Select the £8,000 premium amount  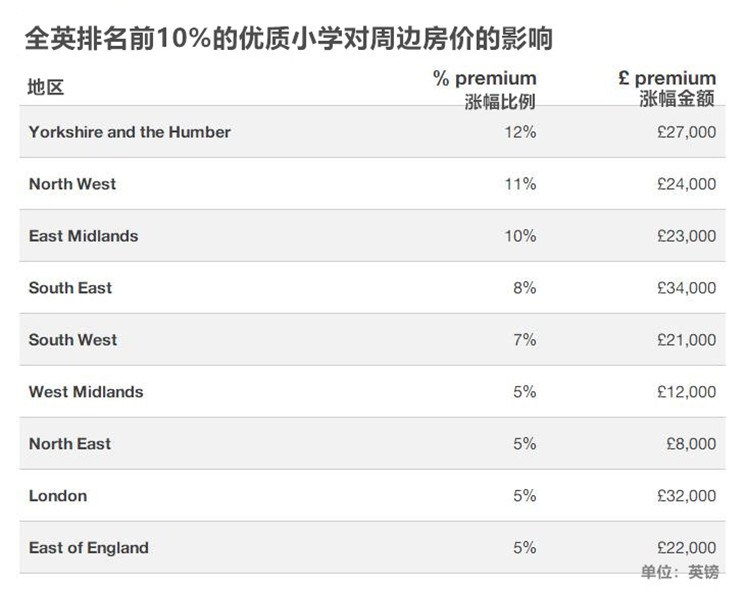click(691, 444)
